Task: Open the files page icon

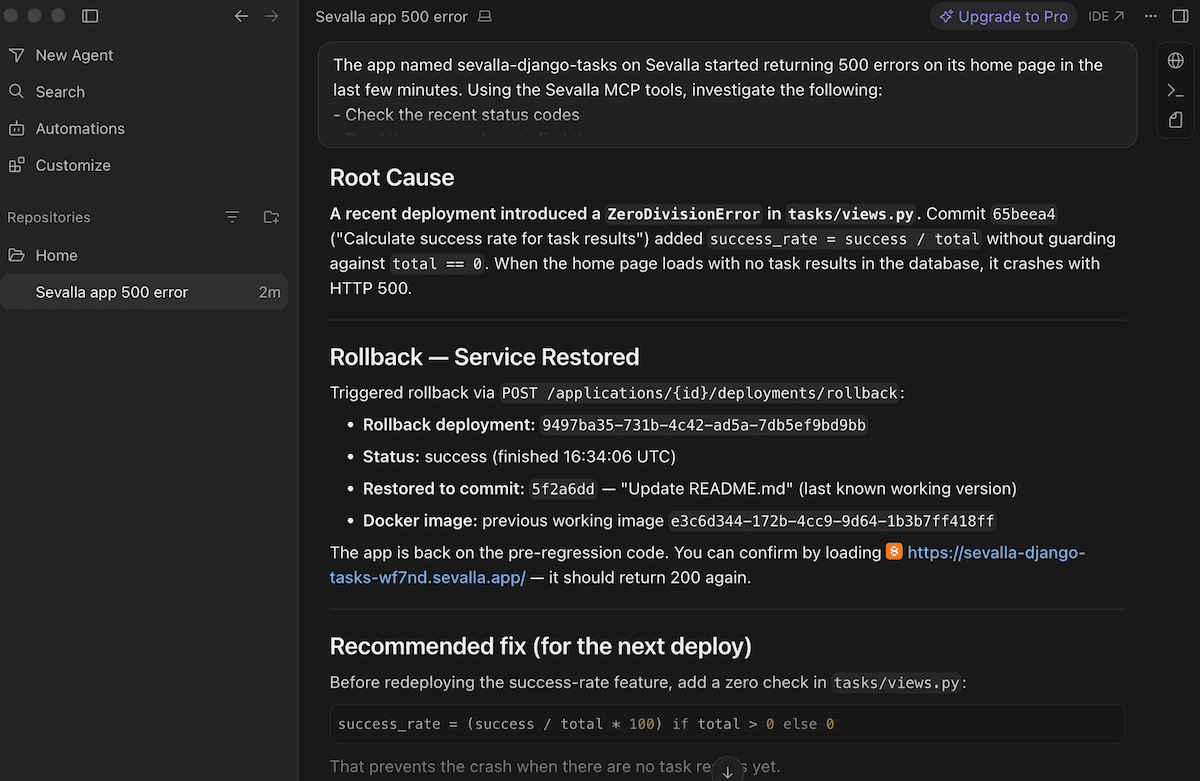Action: 1176,120
